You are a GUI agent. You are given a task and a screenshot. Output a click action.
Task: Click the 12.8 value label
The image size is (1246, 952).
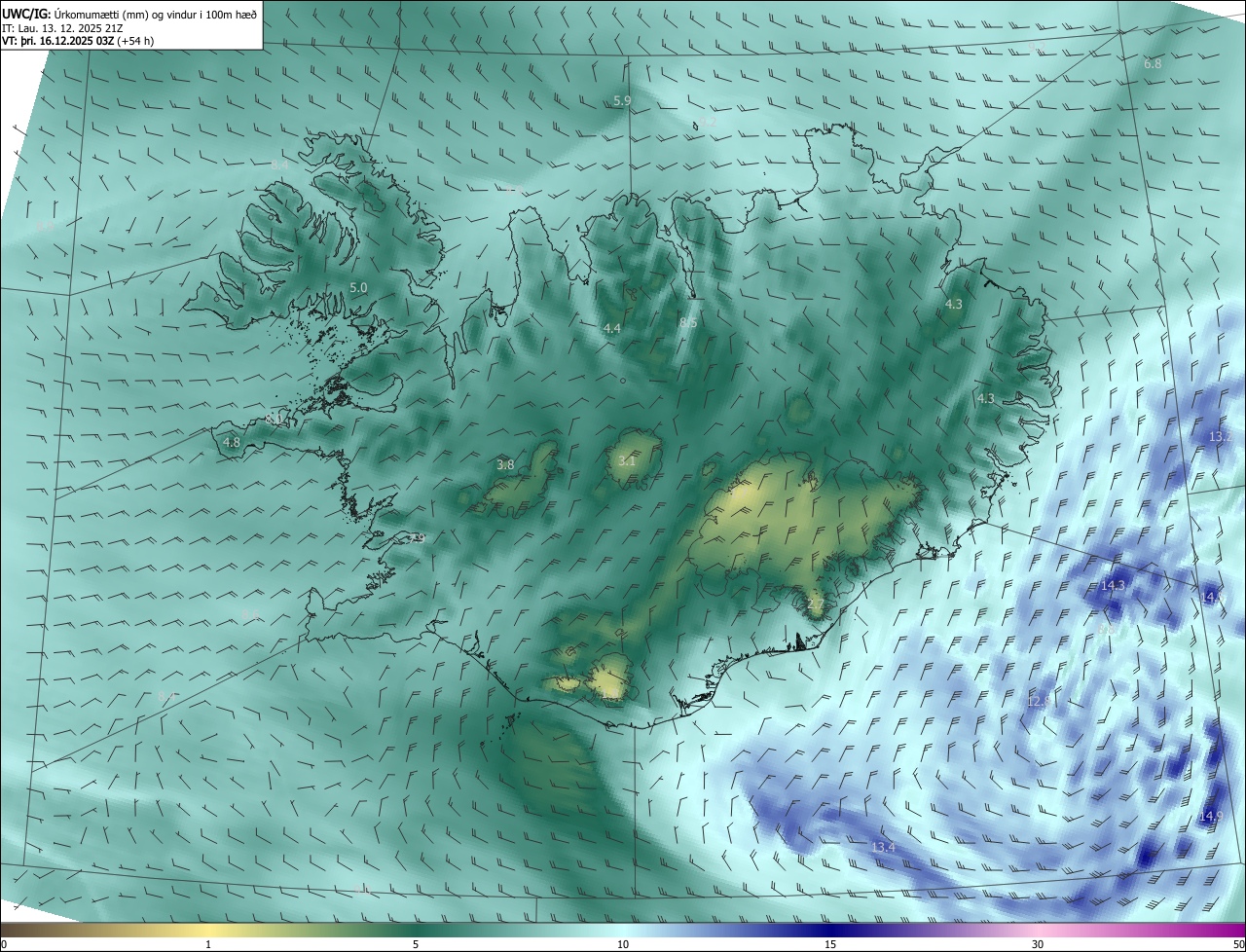click(1039, 701)
